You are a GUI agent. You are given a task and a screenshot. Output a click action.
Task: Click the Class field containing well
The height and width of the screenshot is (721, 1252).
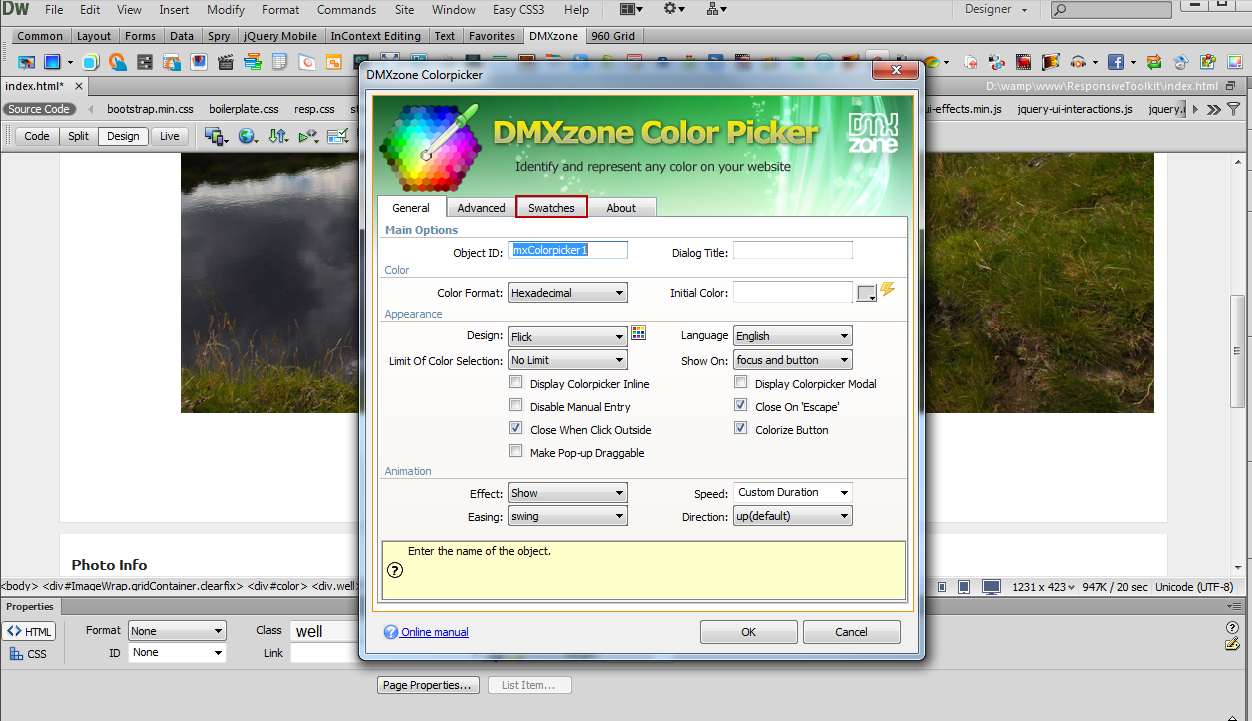coord(324,631)
